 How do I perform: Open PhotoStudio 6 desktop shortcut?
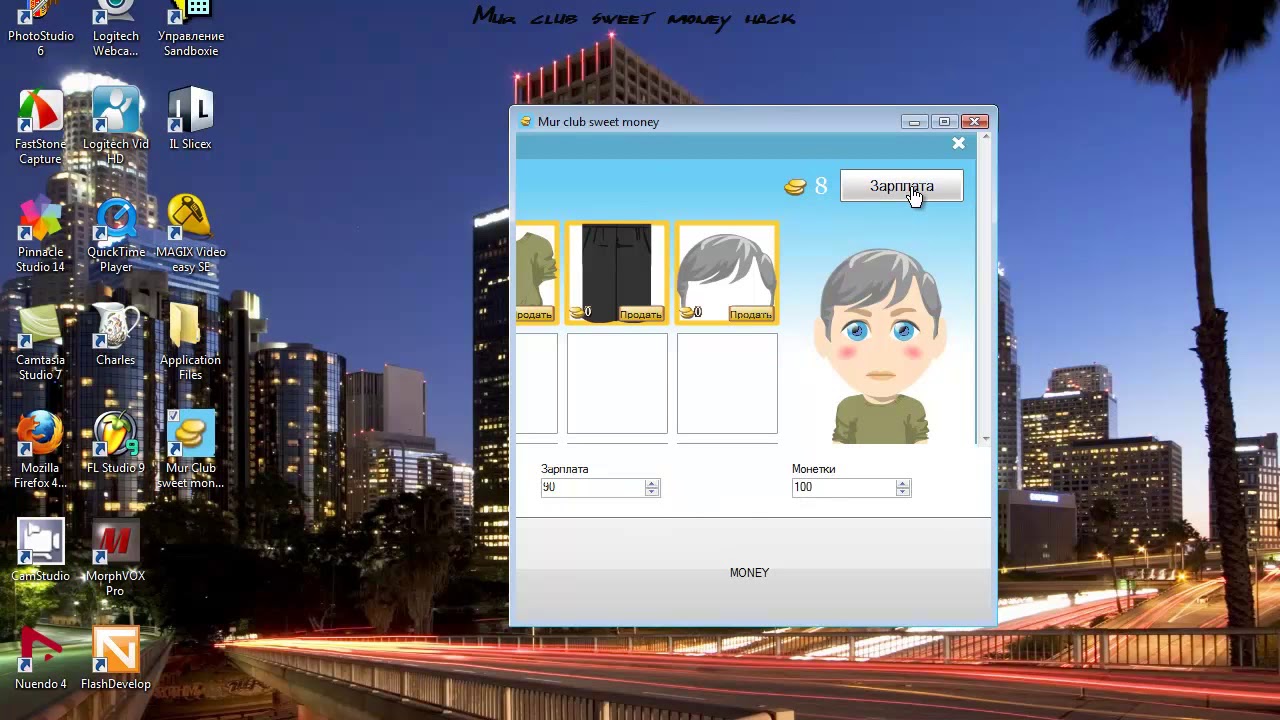[x=41, y=29]
